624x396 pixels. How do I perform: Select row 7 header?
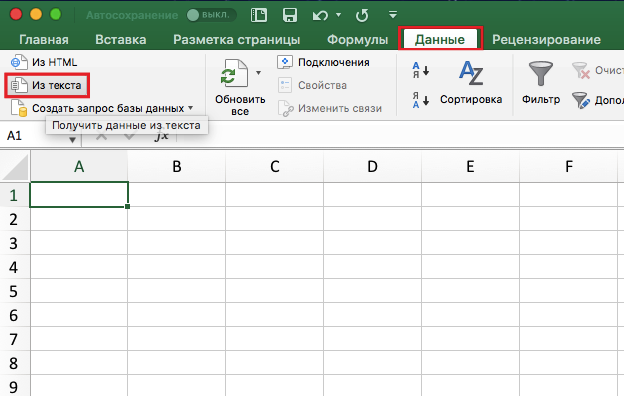pyautogui.click(x=15, y=339)
